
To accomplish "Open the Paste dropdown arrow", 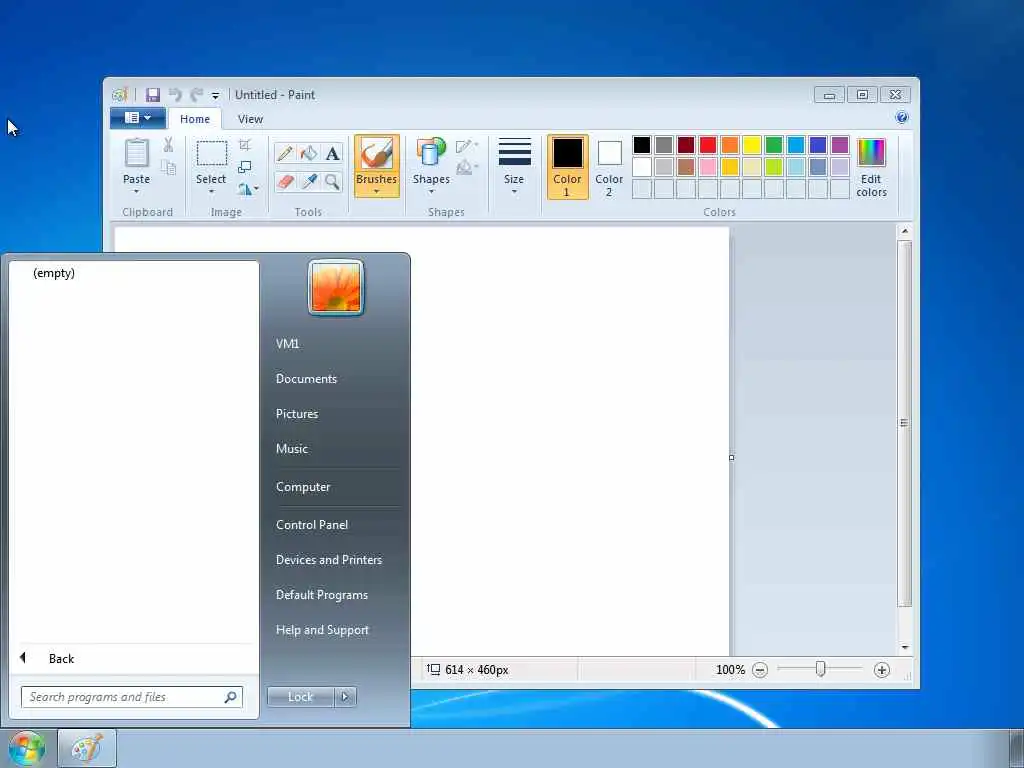I will point(136,192).
